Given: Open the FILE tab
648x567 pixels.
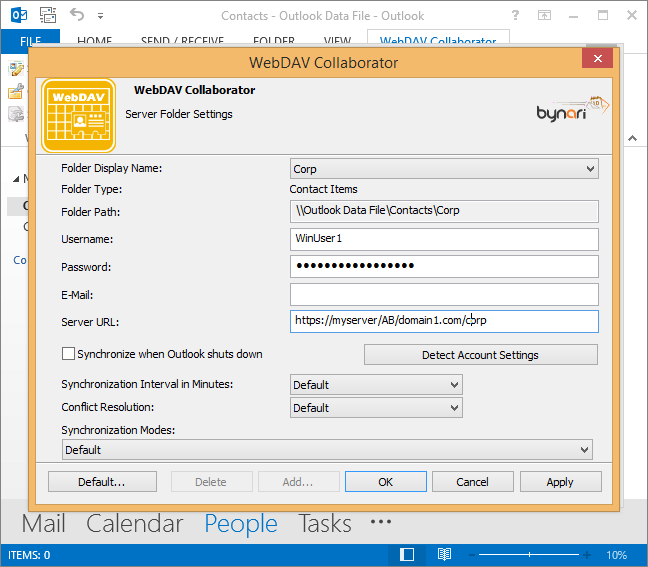Looking at the screenshot, I should [x=31, y=41].
